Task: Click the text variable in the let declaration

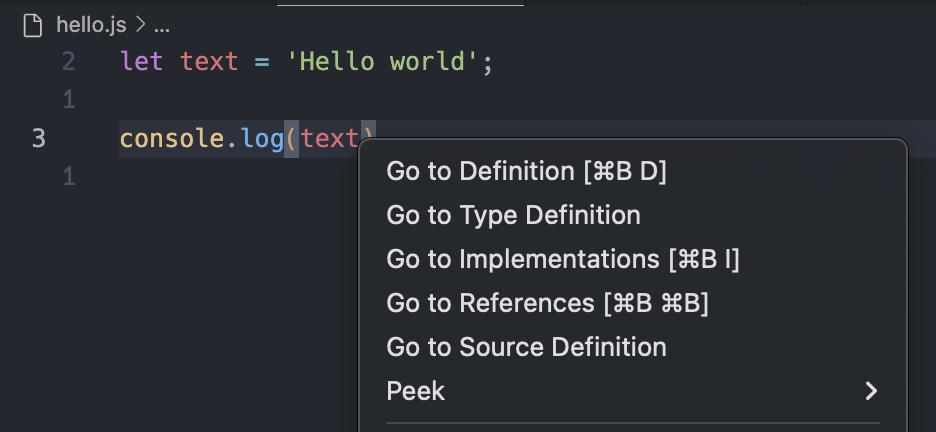Action: click(x=210, y=62)
